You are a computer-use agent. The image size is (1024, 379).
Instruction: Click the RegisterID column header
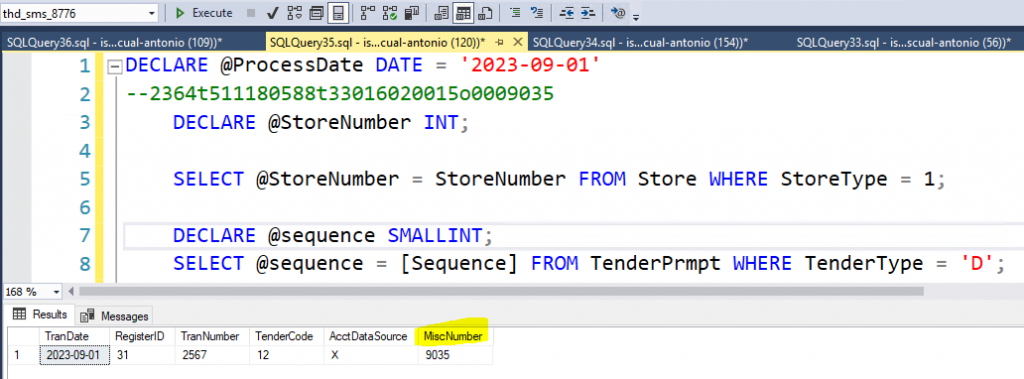[143, 337]
